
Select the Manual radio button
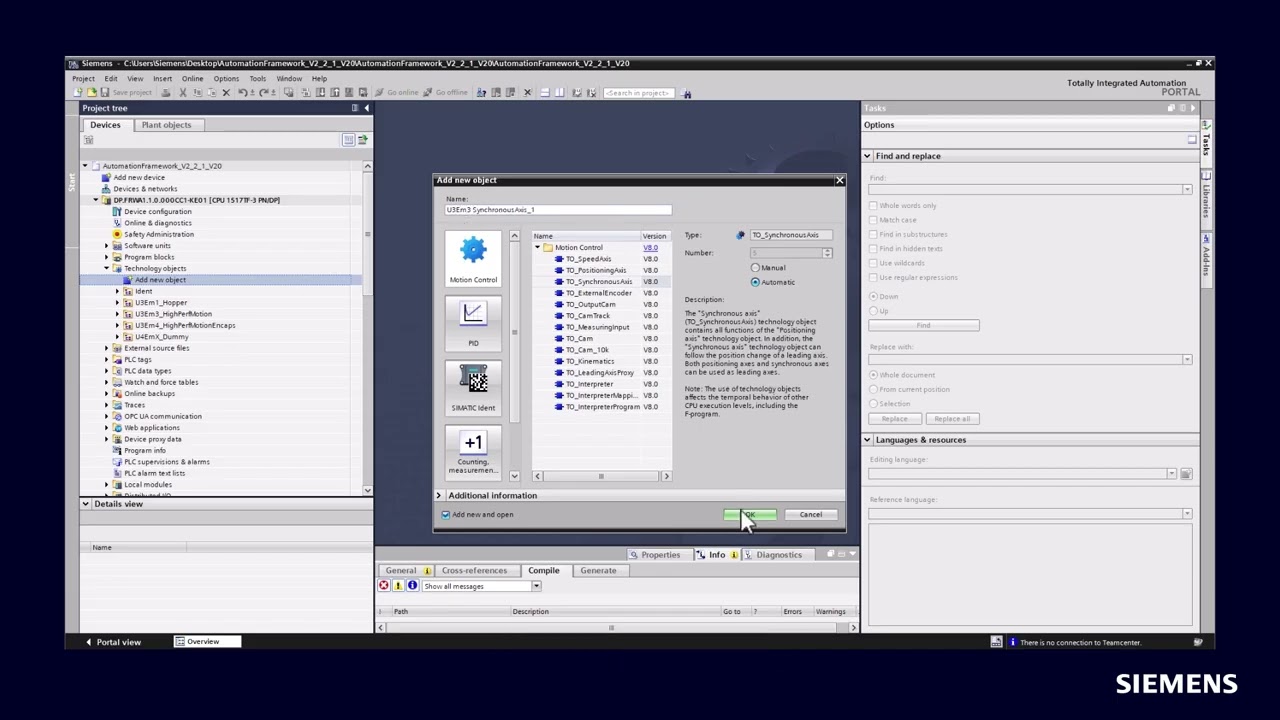click(x=755, y=268)
